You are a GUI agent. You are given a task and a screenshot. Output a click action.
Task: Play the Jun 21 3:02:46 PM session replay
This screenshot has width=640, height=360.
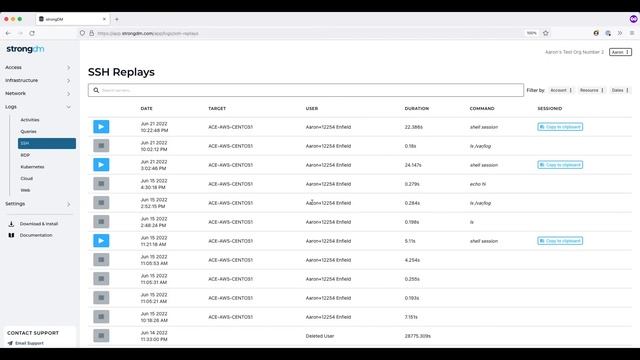(101, 164)
